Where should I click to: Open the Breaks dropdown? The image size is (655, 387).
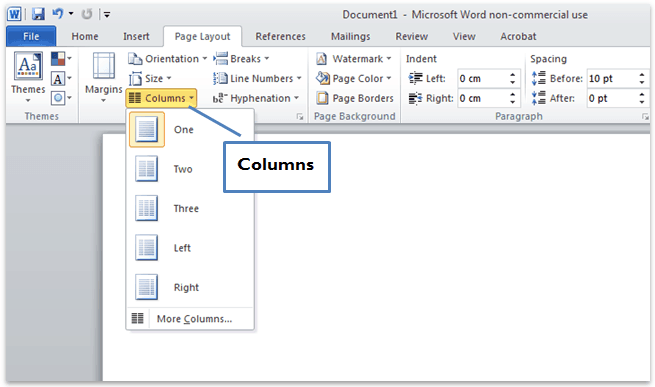click(241, 59)
